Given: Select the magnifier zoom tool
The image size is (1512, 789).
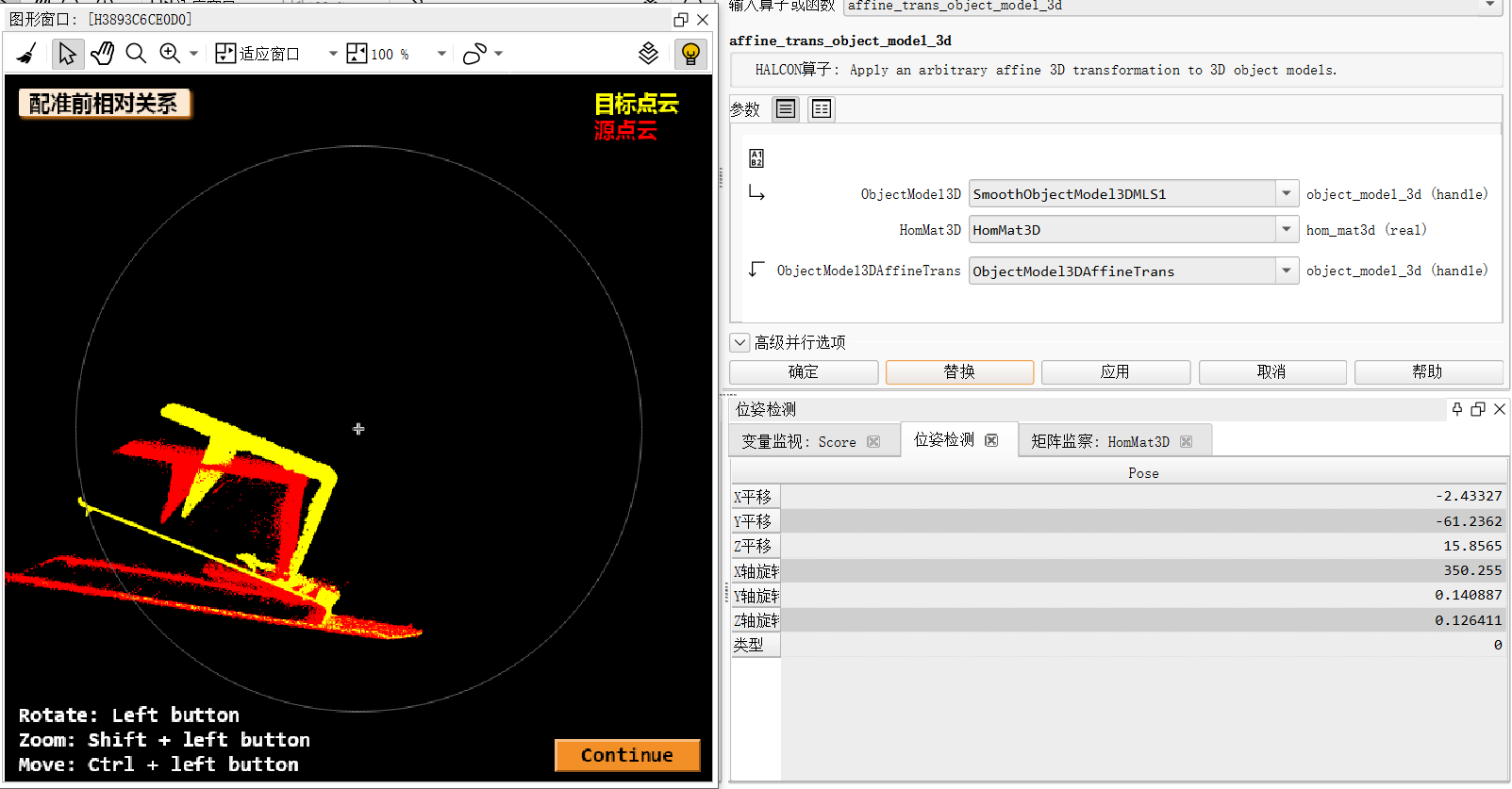Looking at the screenshot, I should [136, 54].
